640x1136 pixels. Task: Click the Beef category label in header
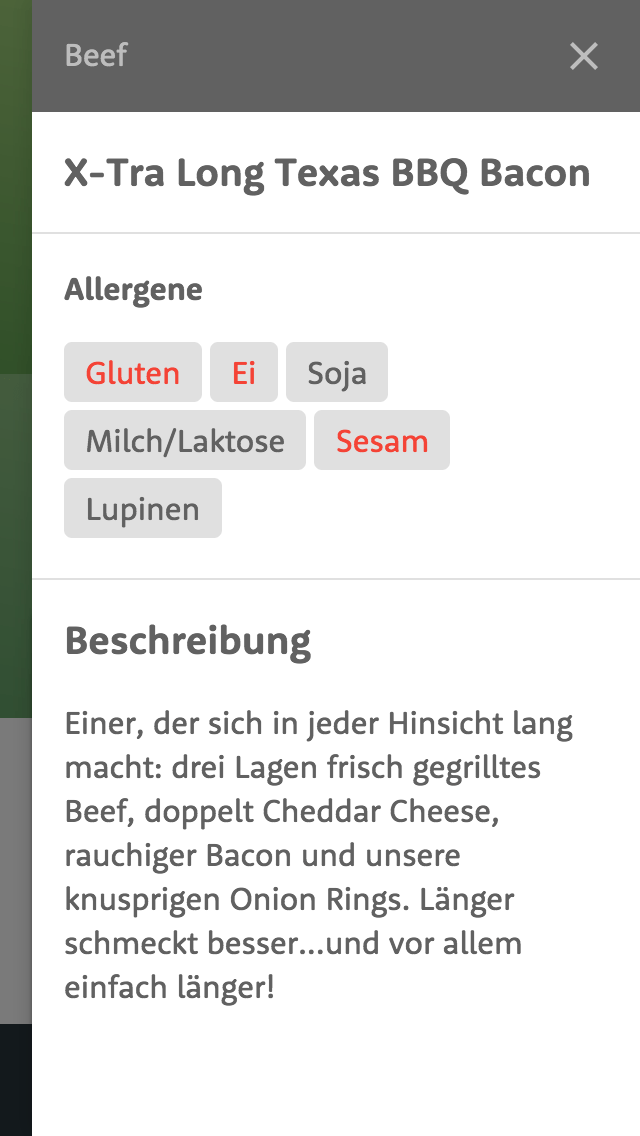click(x=96, y=56)
